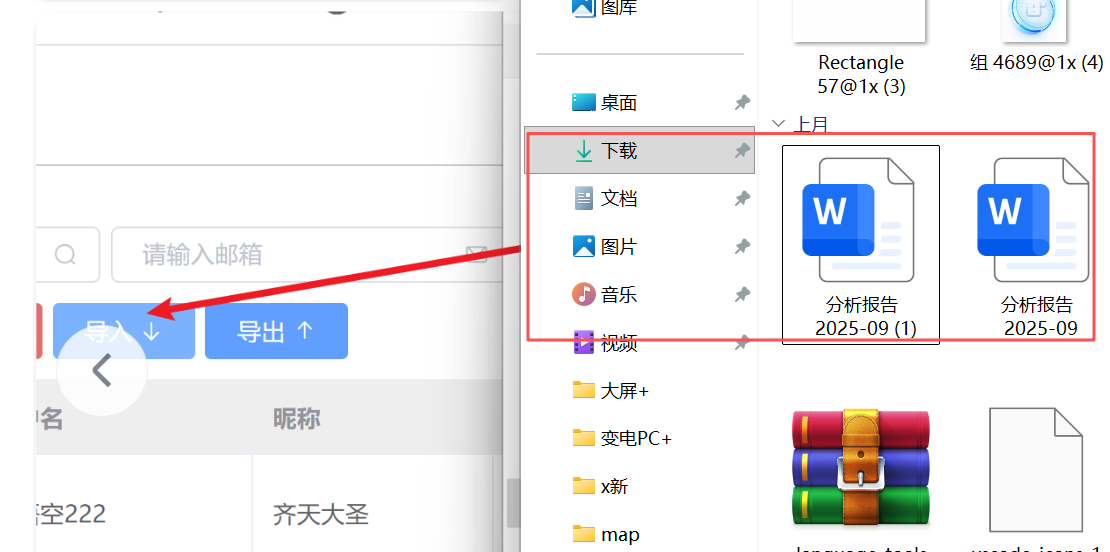
Task: Click the pin icon beside 视频
Action: (x=742, y=343)
